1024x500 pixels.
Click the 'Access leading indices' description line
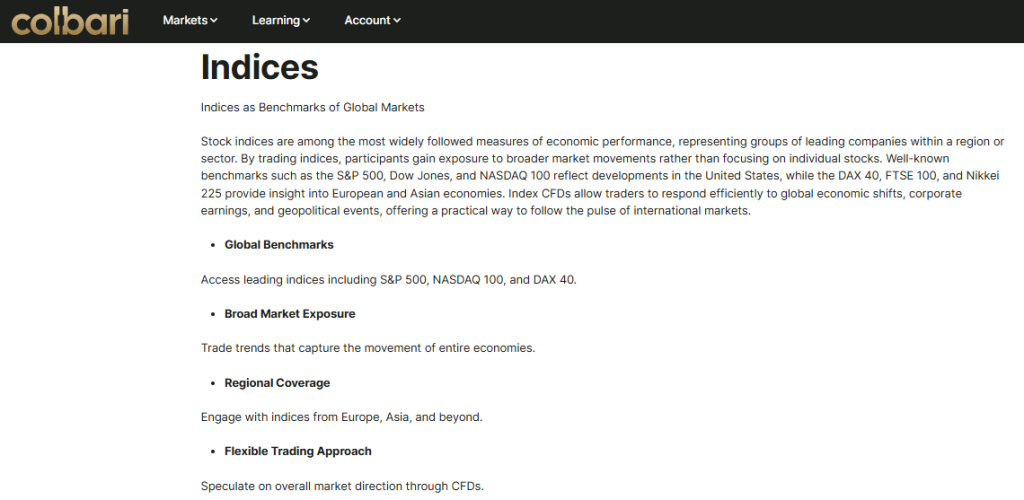(x=388, y=279)
